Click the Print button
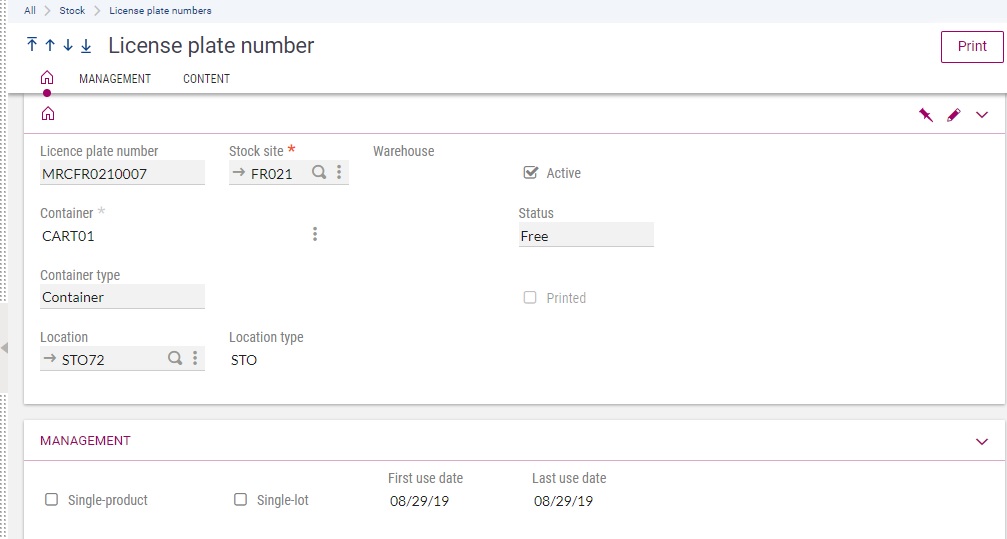1007x539 pixels. (x=972, y=46)
